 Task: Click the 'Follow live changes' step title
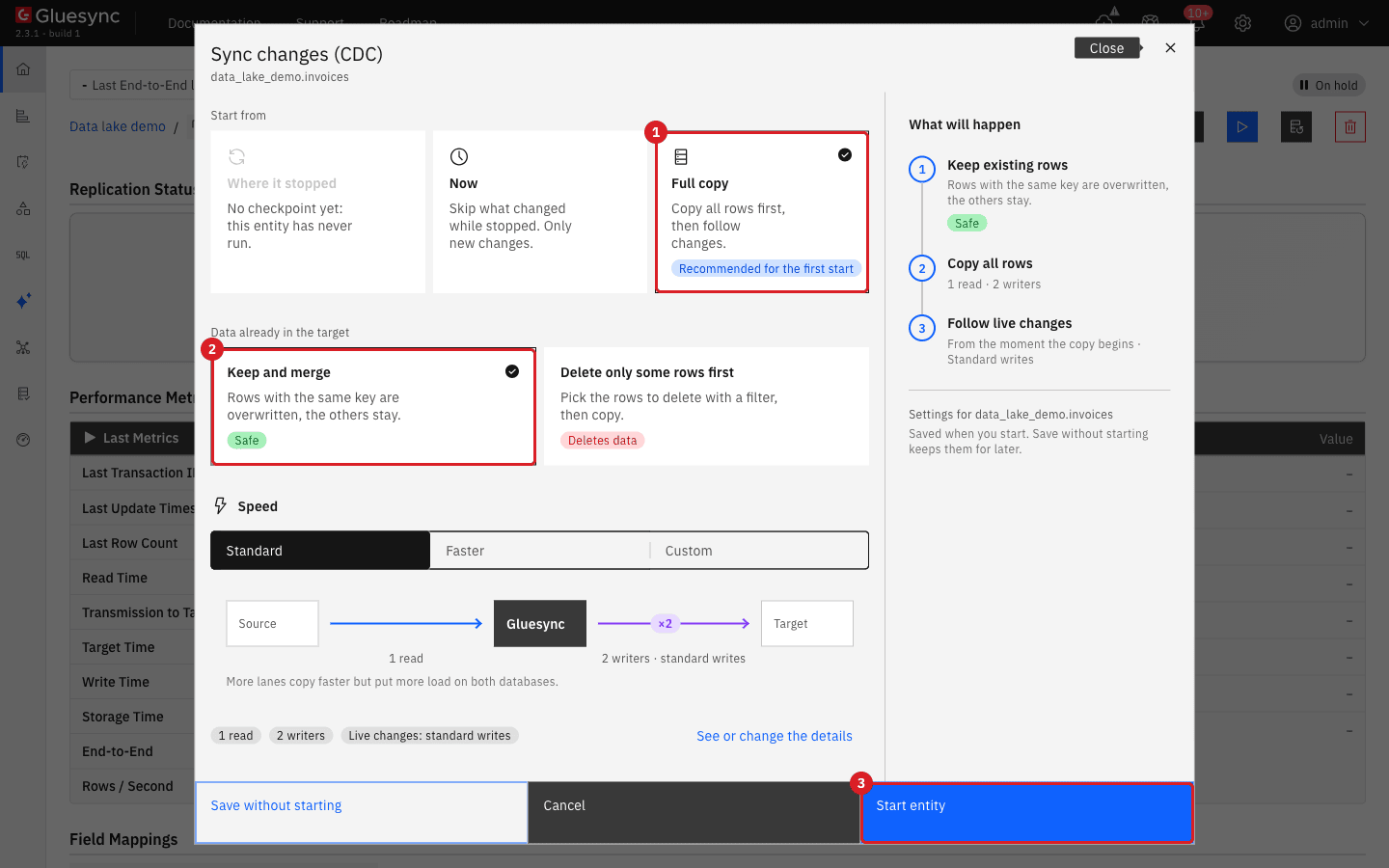(x=1010, y=323)
